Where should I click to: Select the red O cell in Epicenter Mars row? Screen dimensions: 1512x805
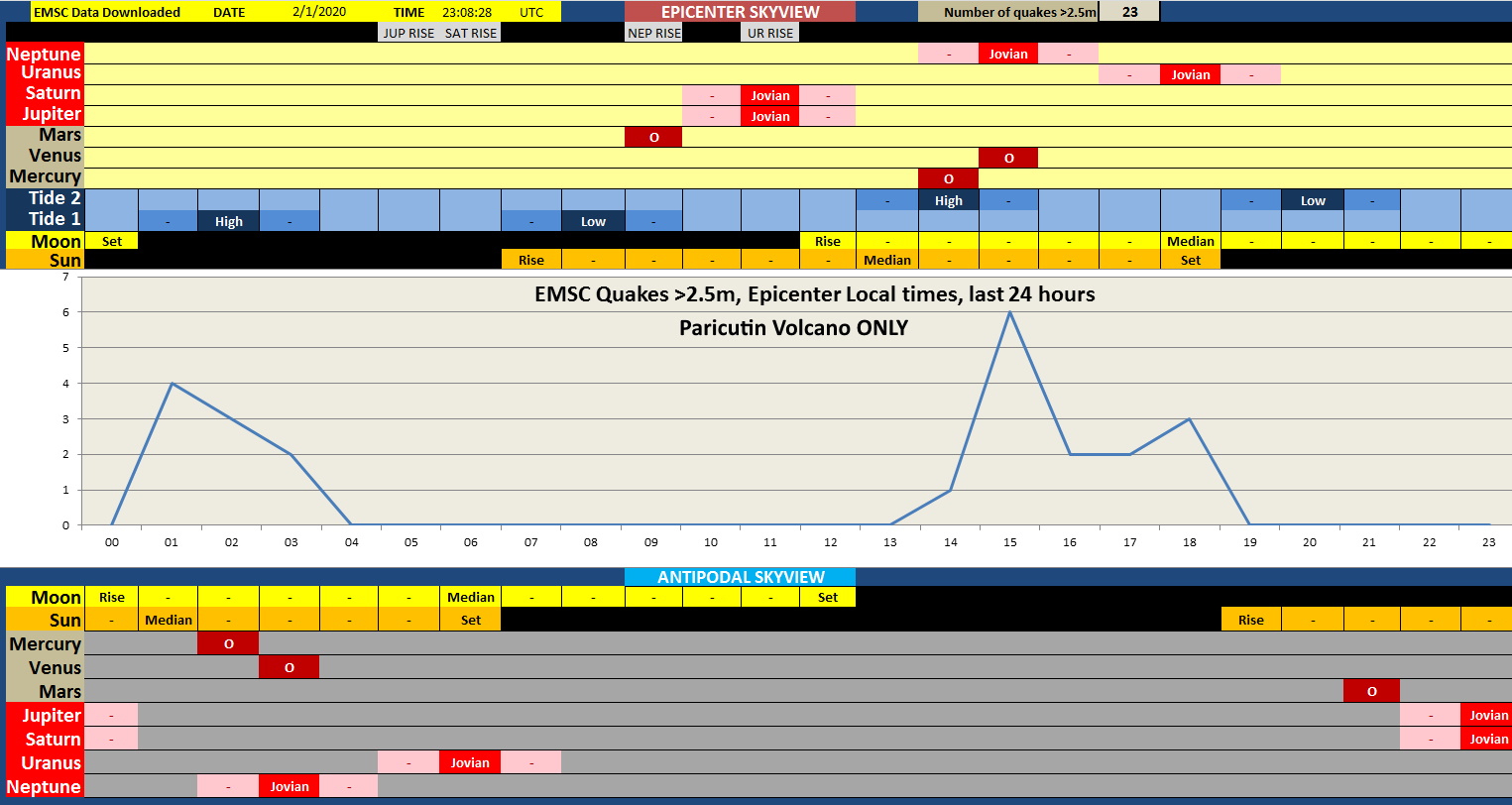[x=653, y=137]
